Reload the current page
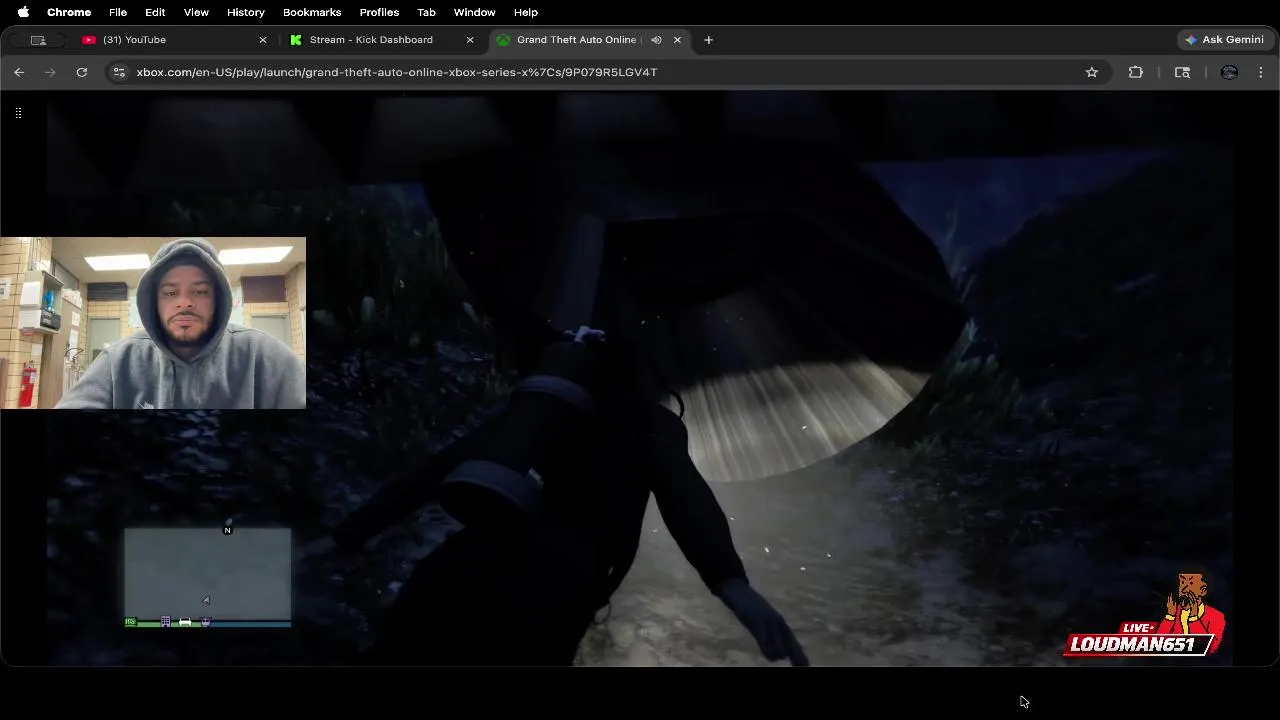This screenshot has width=1280, height=720. point(82,72)
